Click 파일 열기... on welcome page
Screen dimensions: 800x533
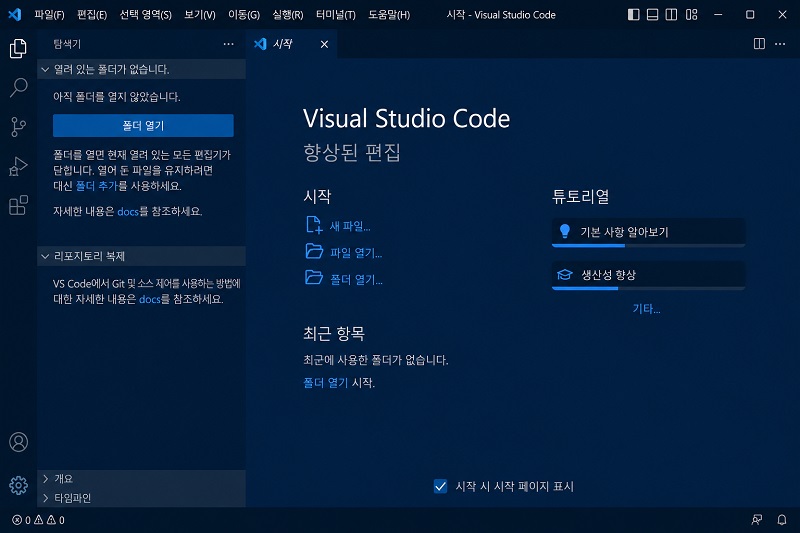pos(344,252)
